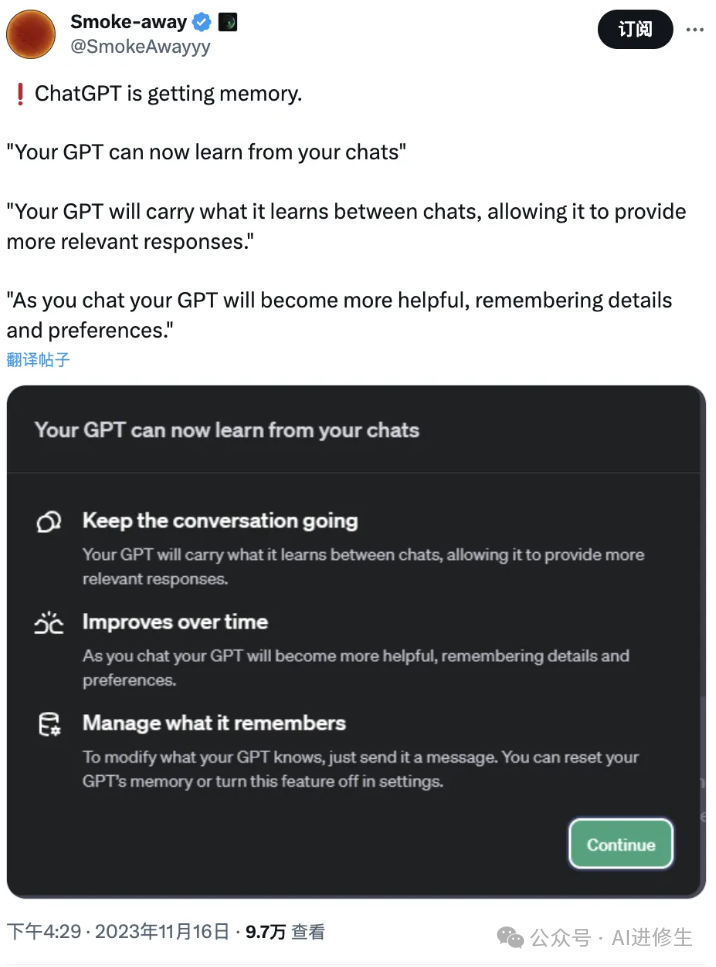The height and width of the screenshot is (967, 716).
Task: Click the 订阅 subscribe button
Action: (635, 29)
